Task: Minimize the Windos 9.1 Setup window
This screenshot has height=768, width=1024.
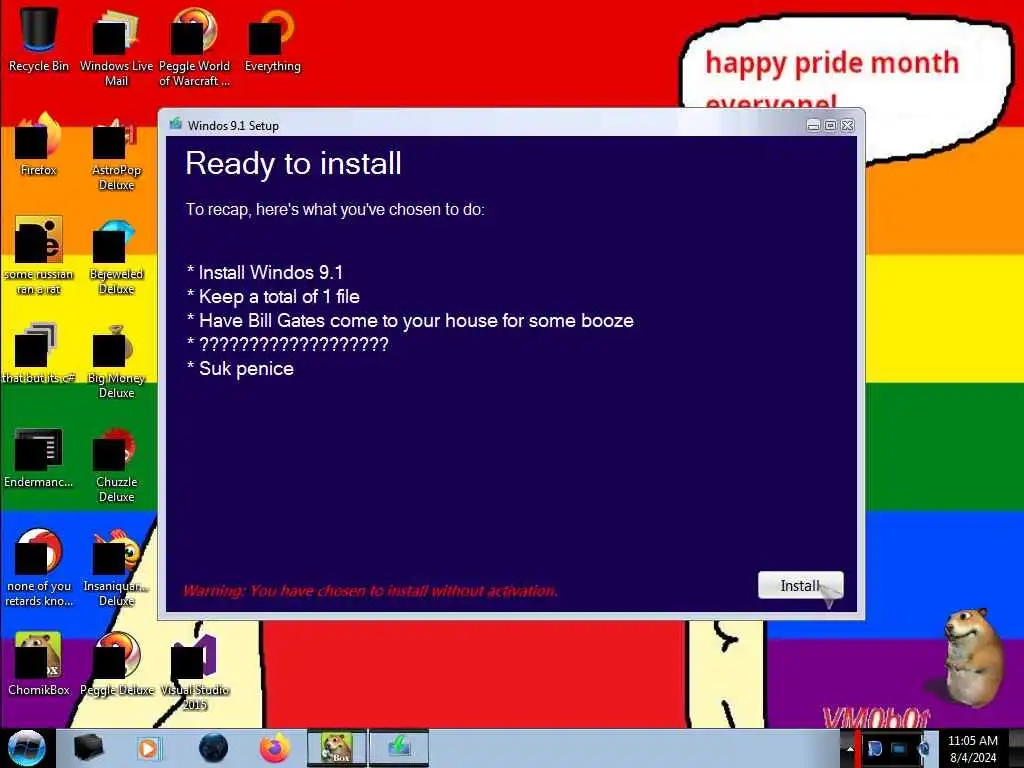Action: point(813,125)
